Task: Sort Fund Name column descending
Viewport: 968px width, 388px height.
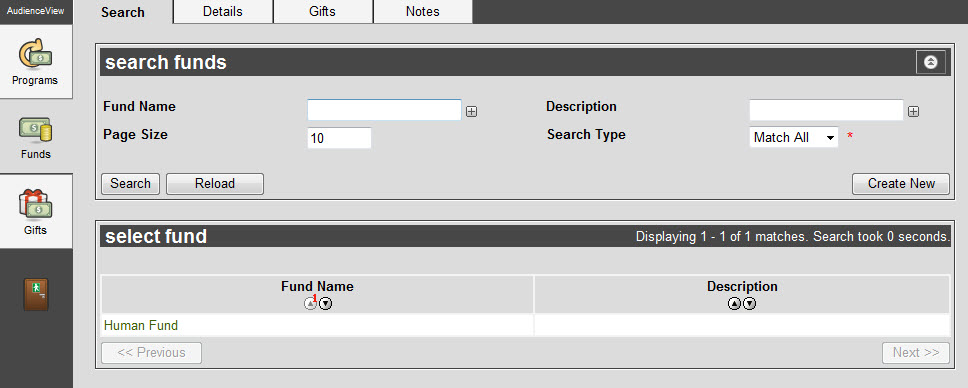Action: [325, 304]
